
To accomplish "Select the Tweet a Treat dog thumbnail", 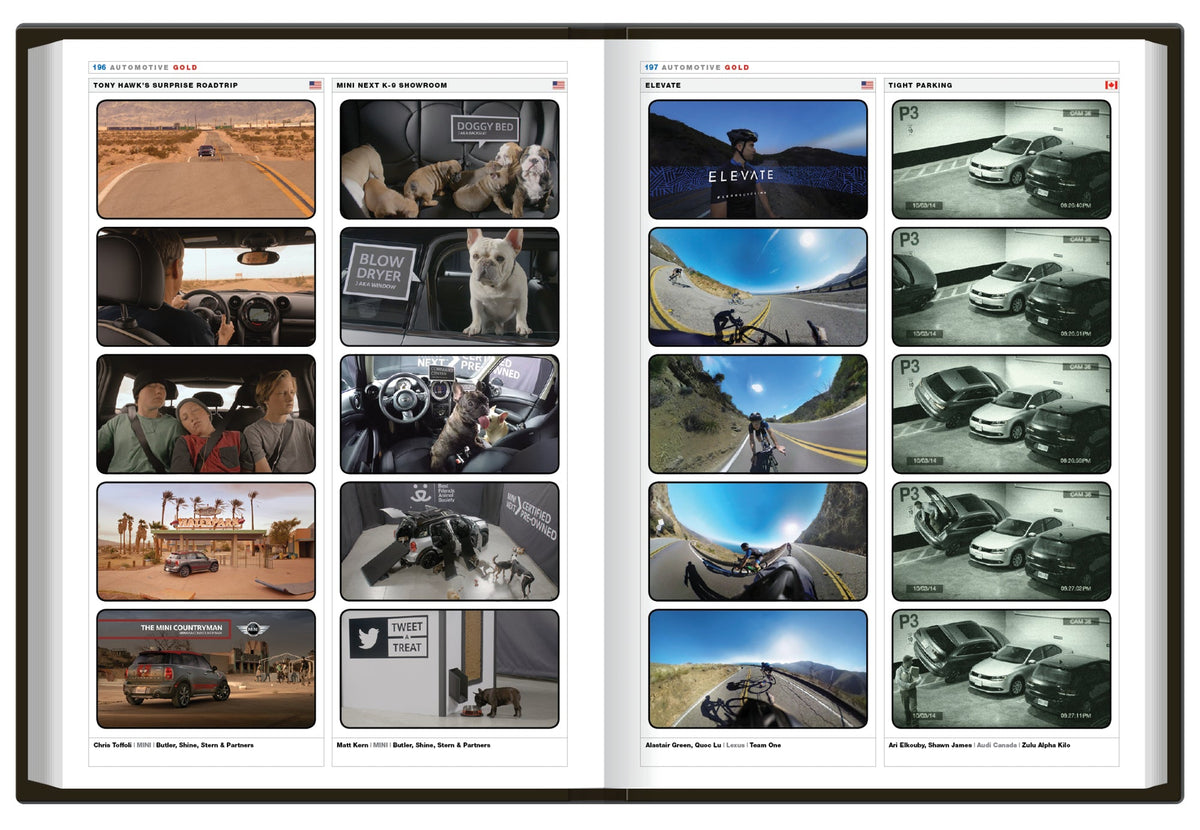I will tap(449, 669).
